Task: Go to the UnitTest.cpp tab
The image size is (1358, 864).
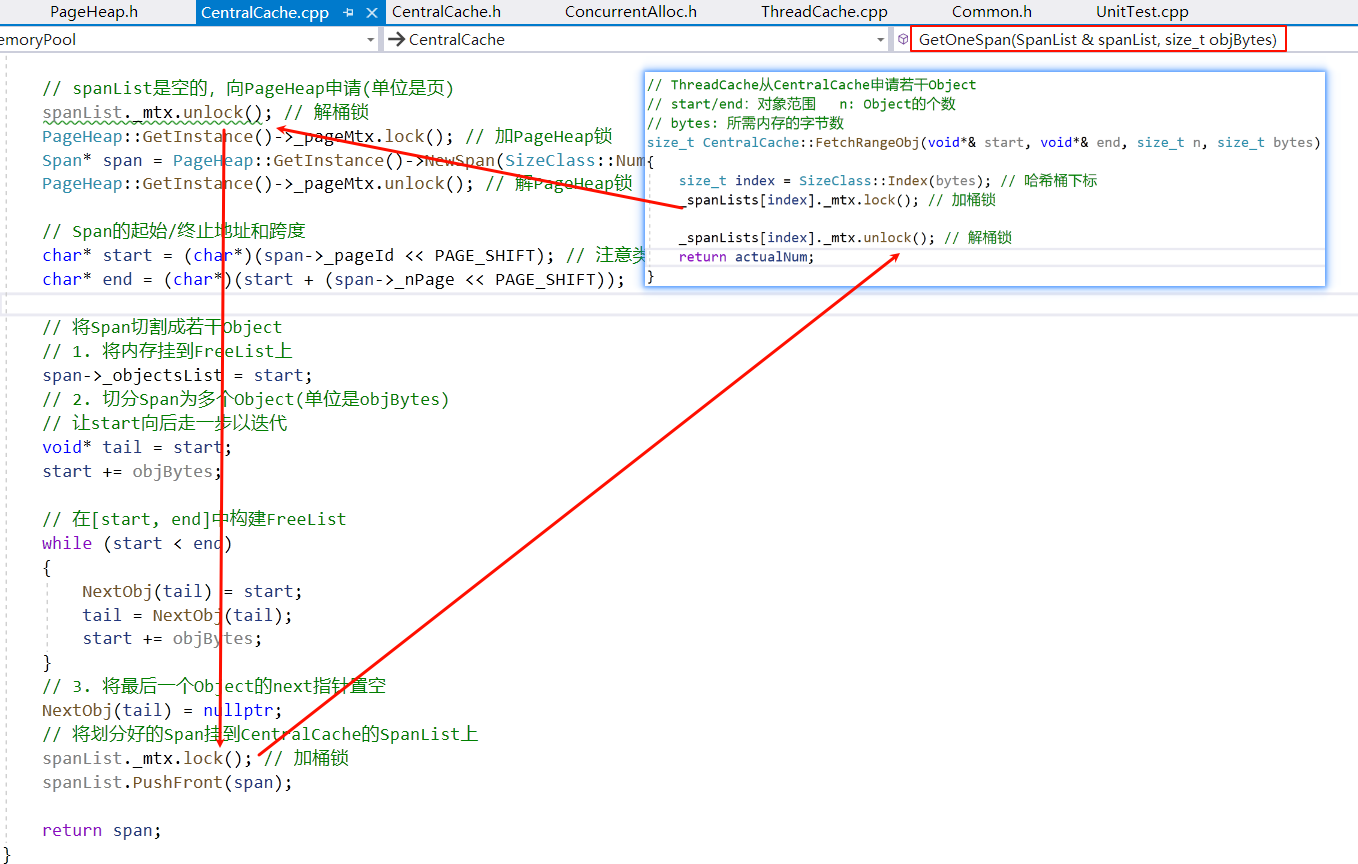Action: 1142,12
